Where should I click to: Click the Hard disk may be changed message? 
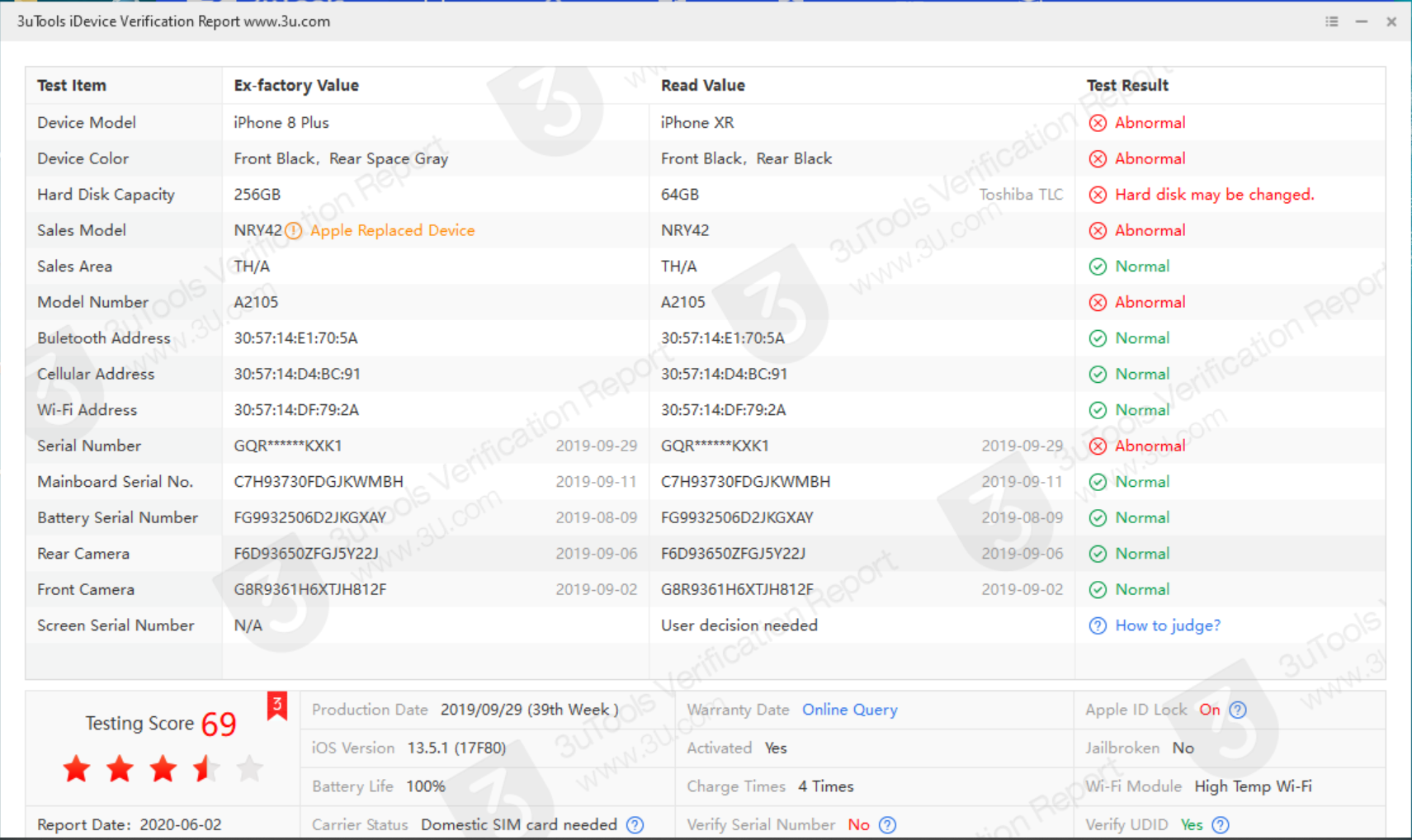click(1214, 195)
